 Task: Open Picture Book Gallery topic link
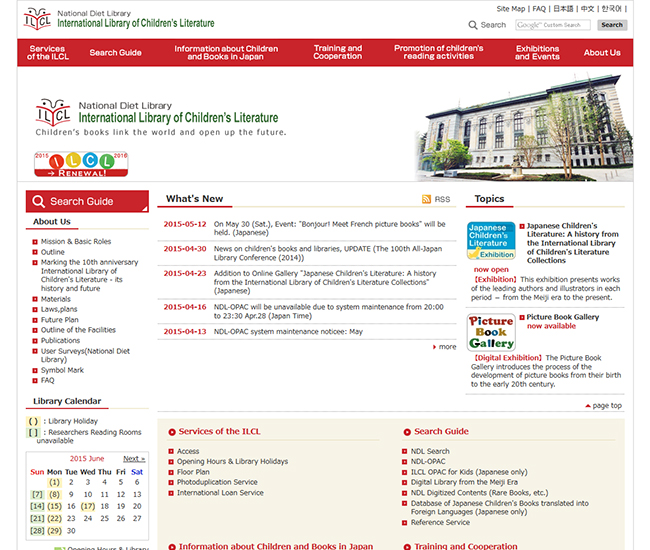tap(563, 317)
